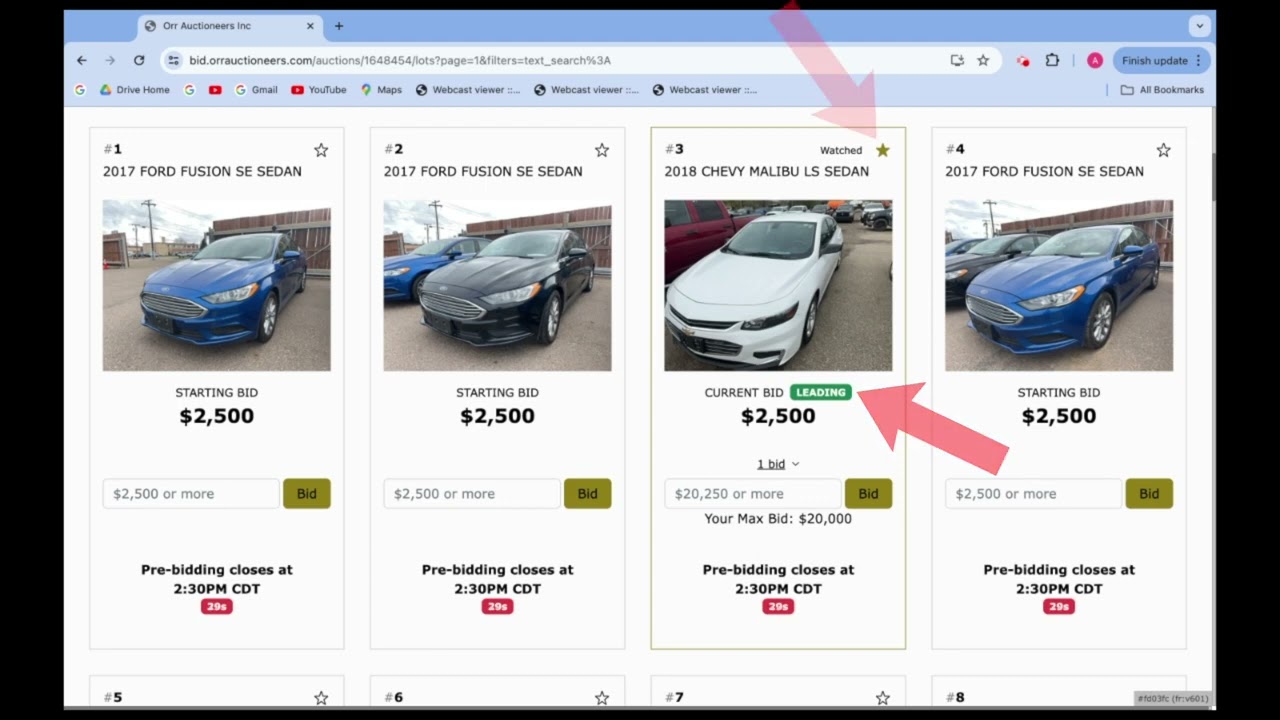Open the Chrome profile avatar

click(x=1094, y=60)
